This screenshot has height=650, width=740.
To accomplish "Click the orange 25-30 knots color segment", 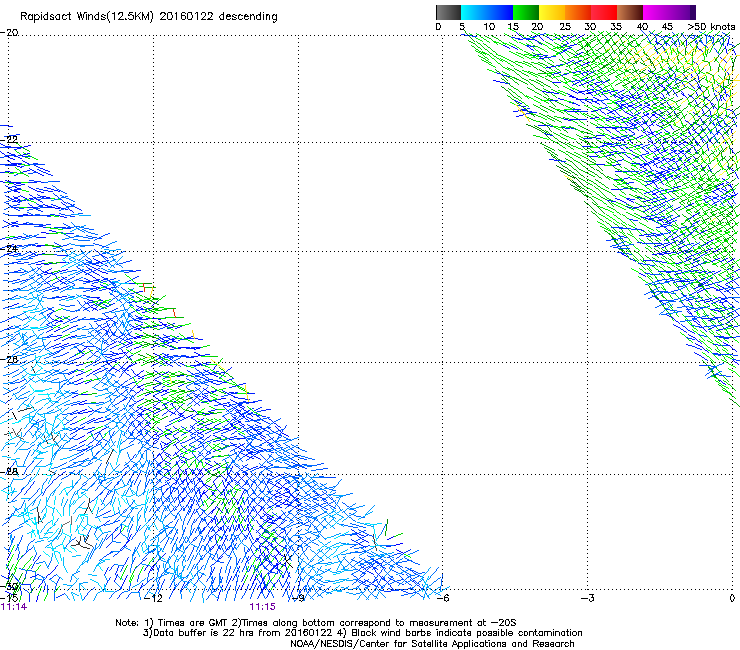I will click(578, 12).
